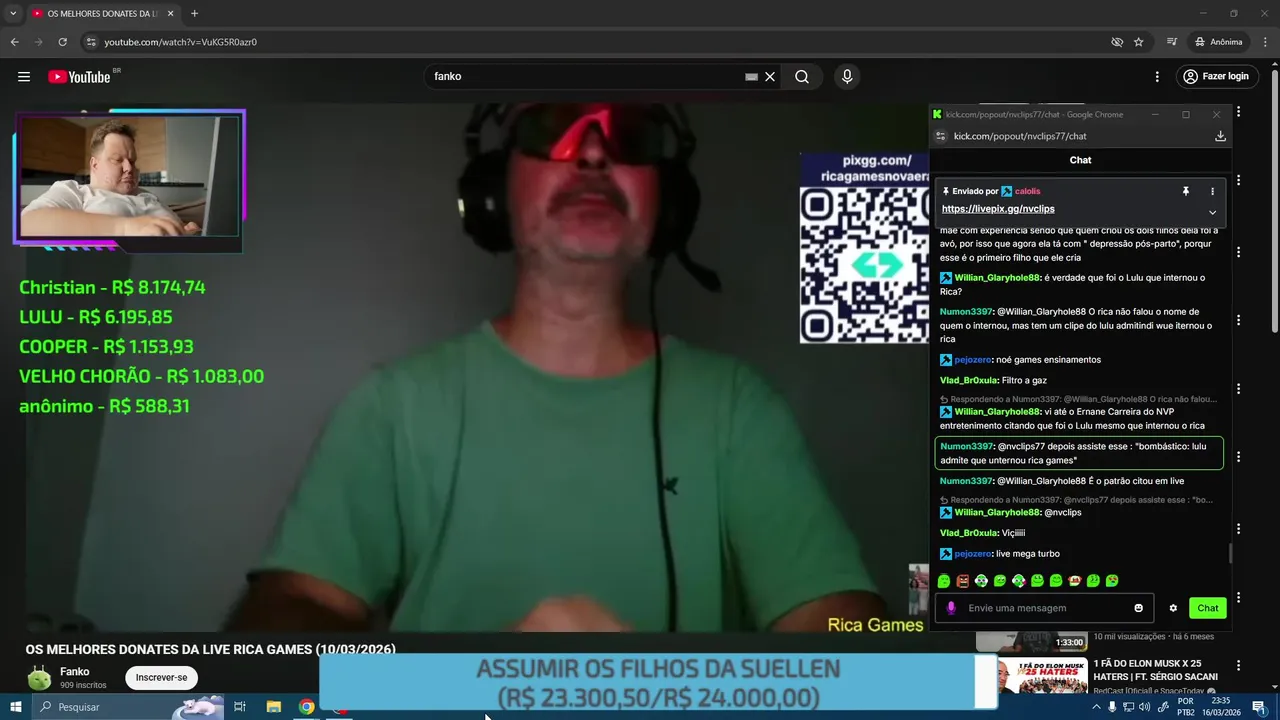Send message with green Chat button
This screenshot has height=720, width=1280.
[x=1208, y=608]
